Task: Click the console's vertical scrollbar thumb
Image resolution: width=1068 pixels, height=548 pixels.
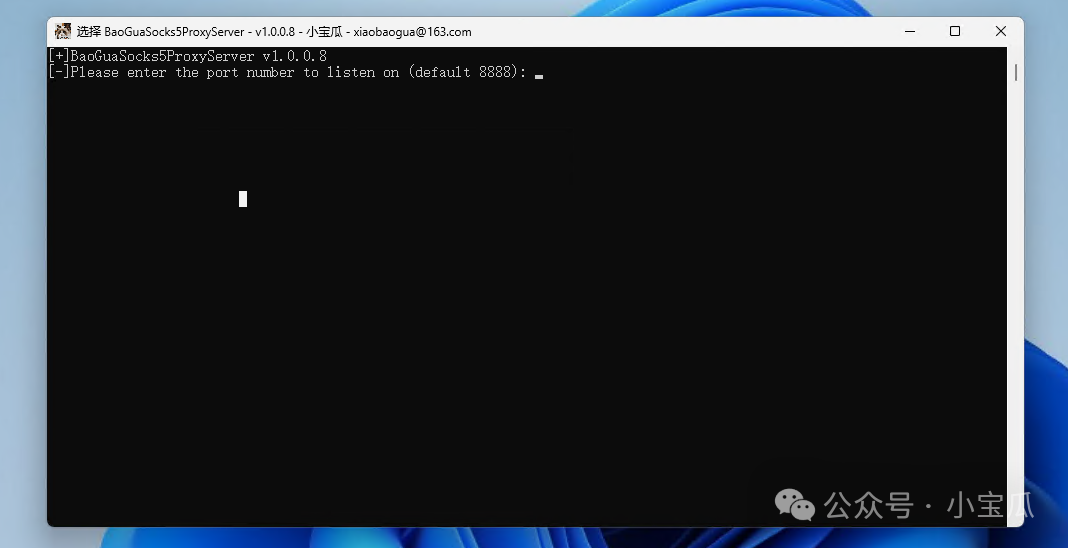Action: [x=1016, y=72]
